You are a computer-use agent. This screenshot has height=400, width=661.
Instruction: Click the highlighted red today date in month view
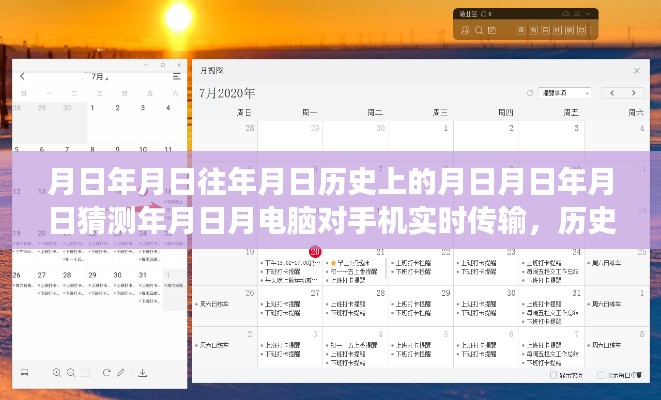click(314, 253)
